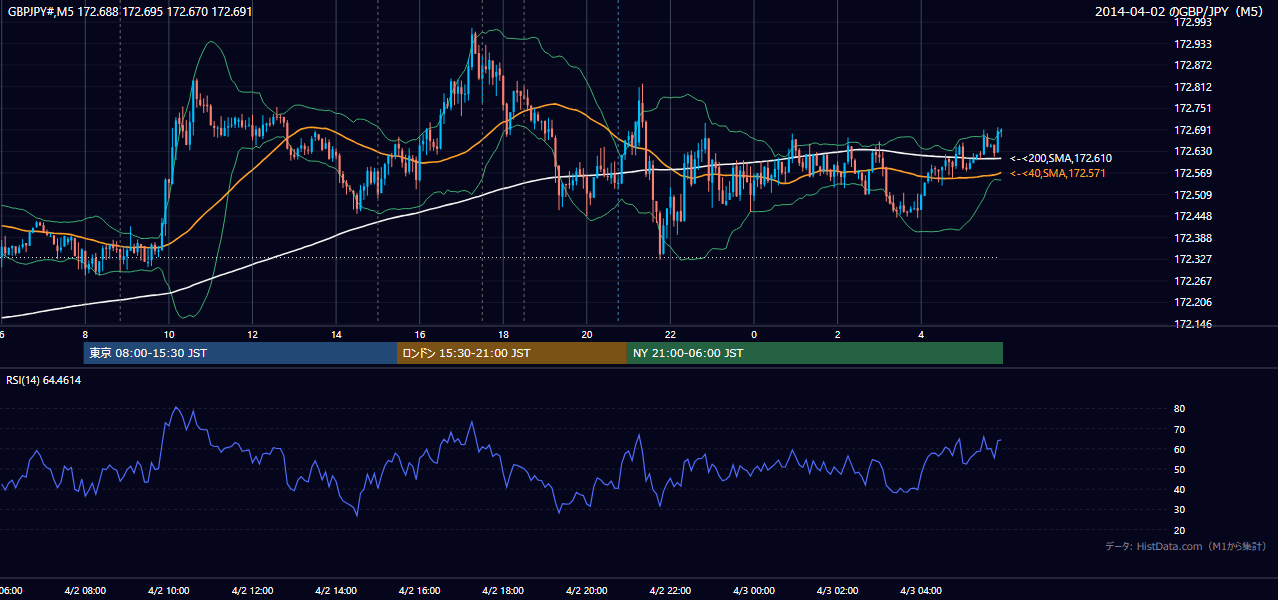Click price axis value 172.388
The width and height of the screenshot is (1278, 600).
tap(1192, 238)
